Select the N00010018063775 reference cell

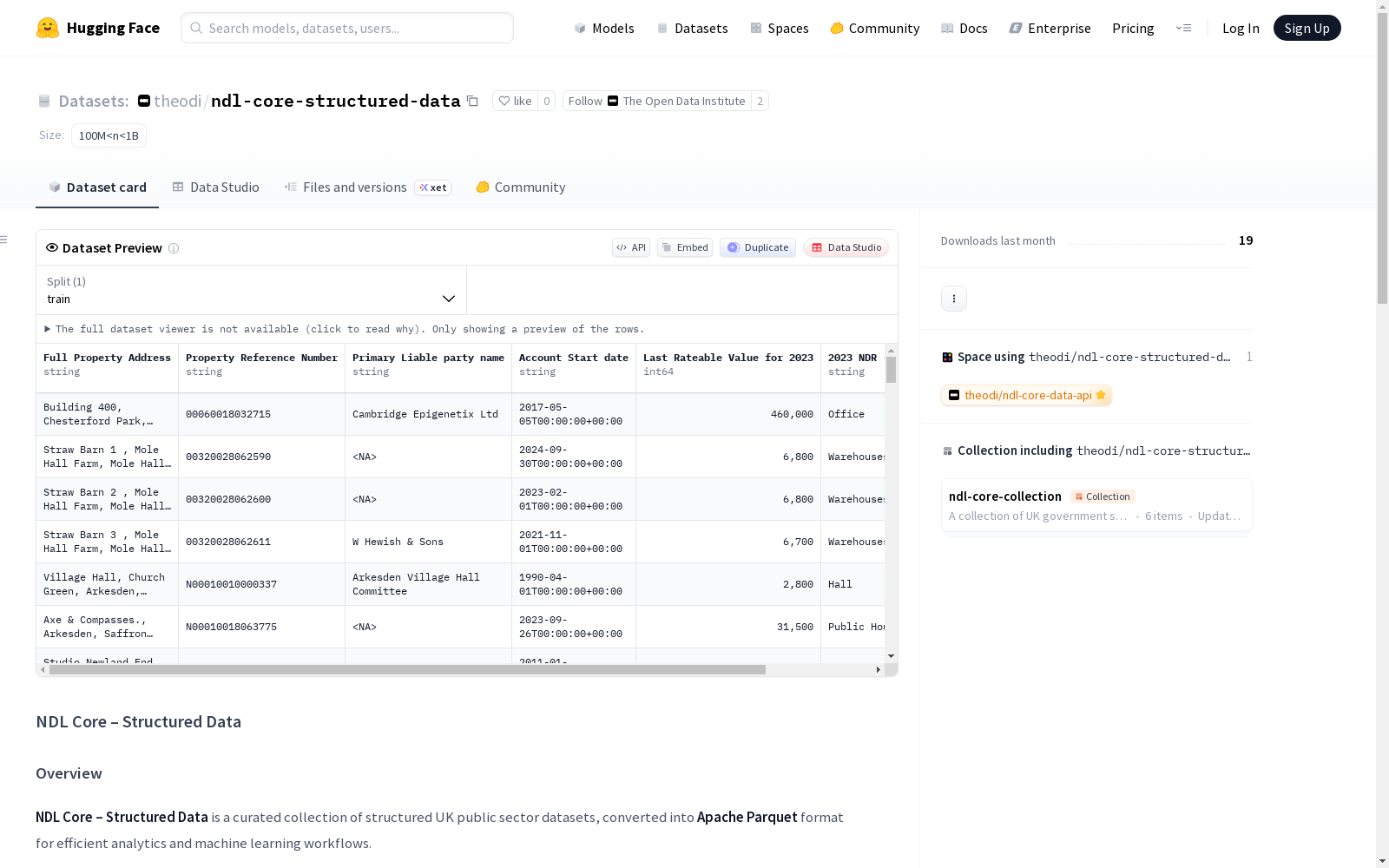point(262,627)
